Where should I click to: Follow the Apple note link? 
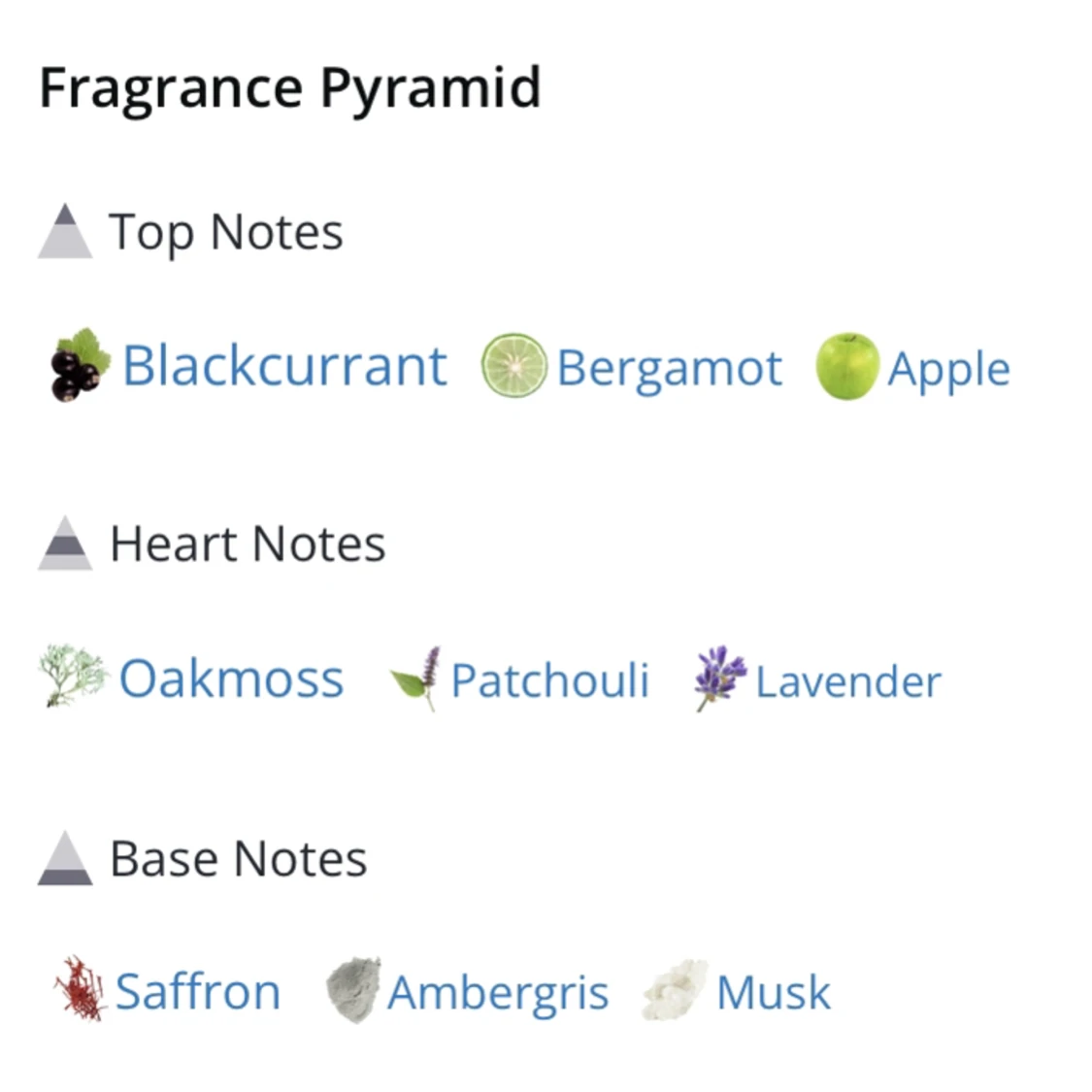point(948,370)
